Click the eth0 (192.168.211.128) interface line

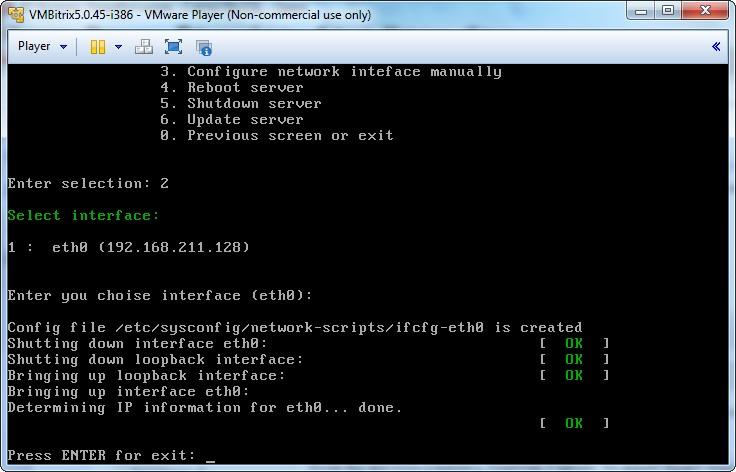click(128, 247)
